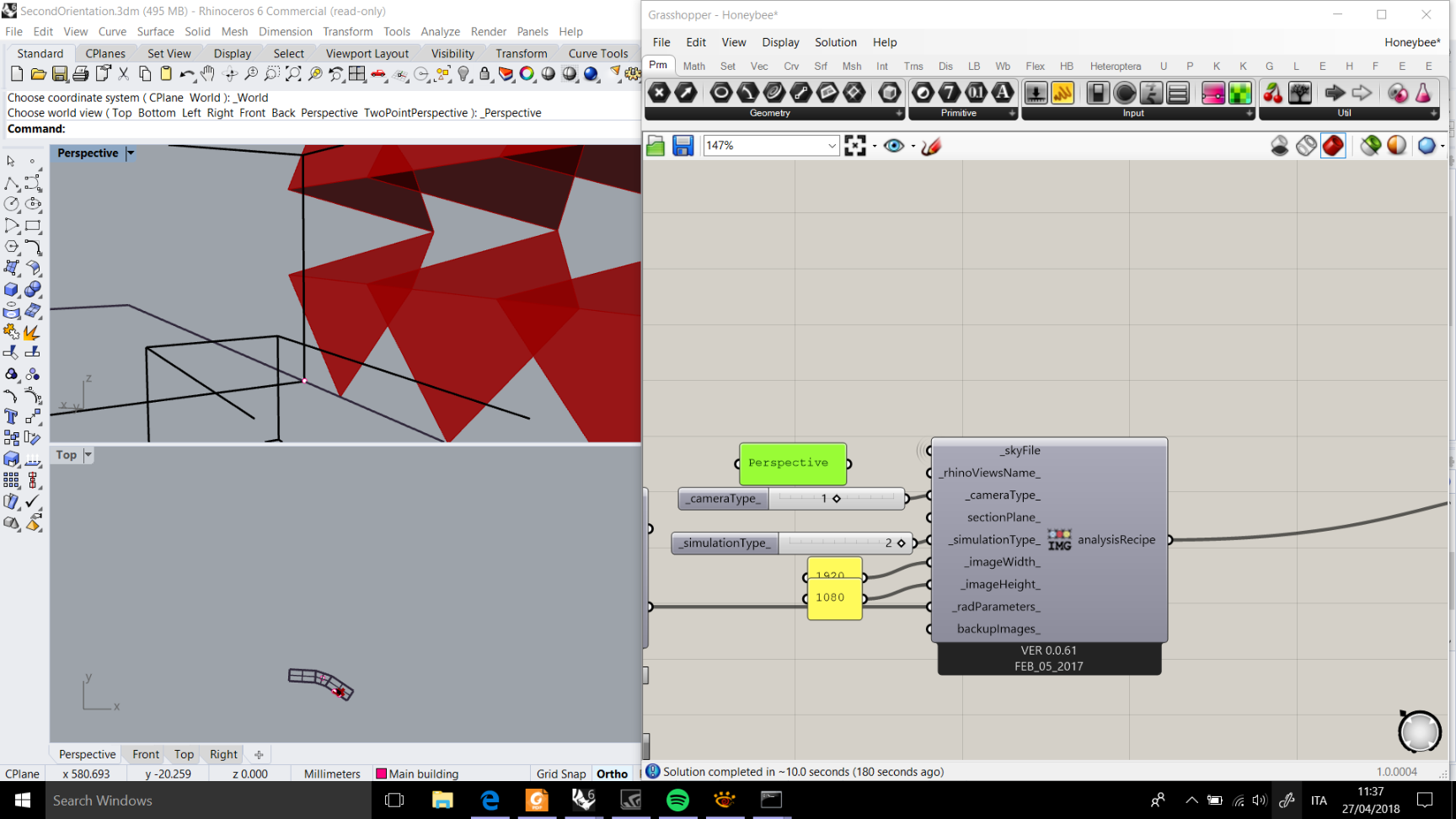Enable Grasshopper wireframe preview mode
The height and width of the screenshot is (819, 1456).
pos(1306,146)
